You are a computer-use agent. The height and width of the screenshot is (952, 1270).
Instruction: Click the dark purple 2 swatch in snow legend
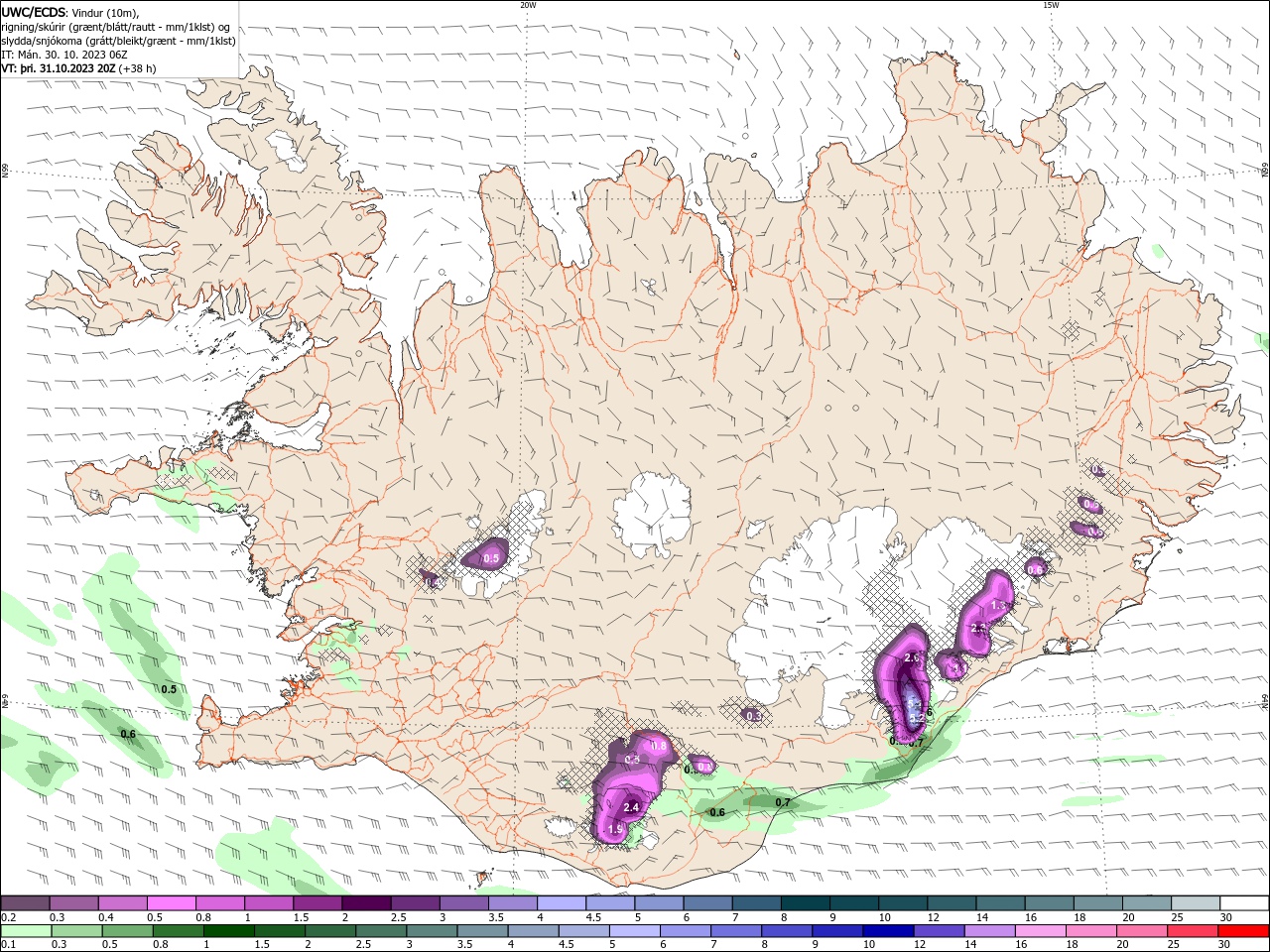(366, 902)
